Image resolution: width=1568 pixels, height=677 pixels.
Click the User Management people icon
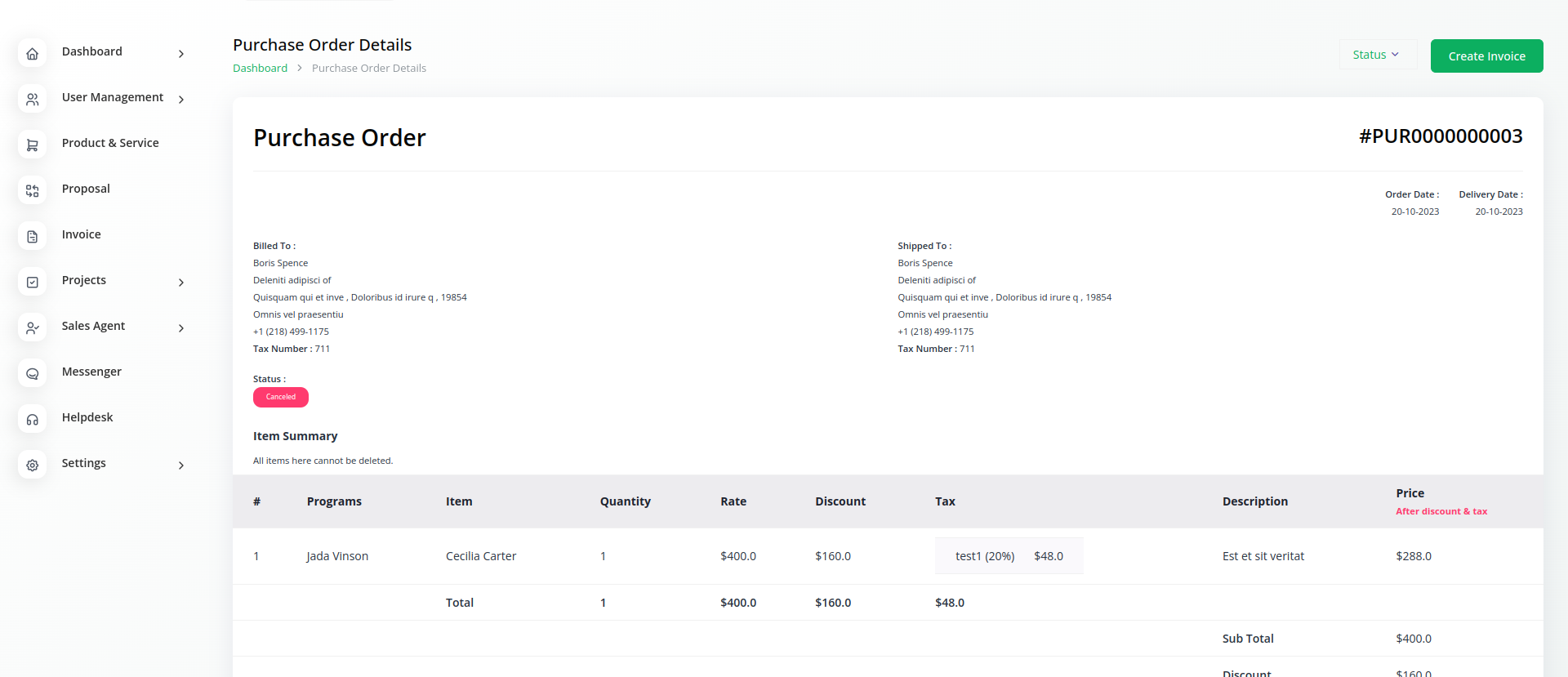[32, 100]
